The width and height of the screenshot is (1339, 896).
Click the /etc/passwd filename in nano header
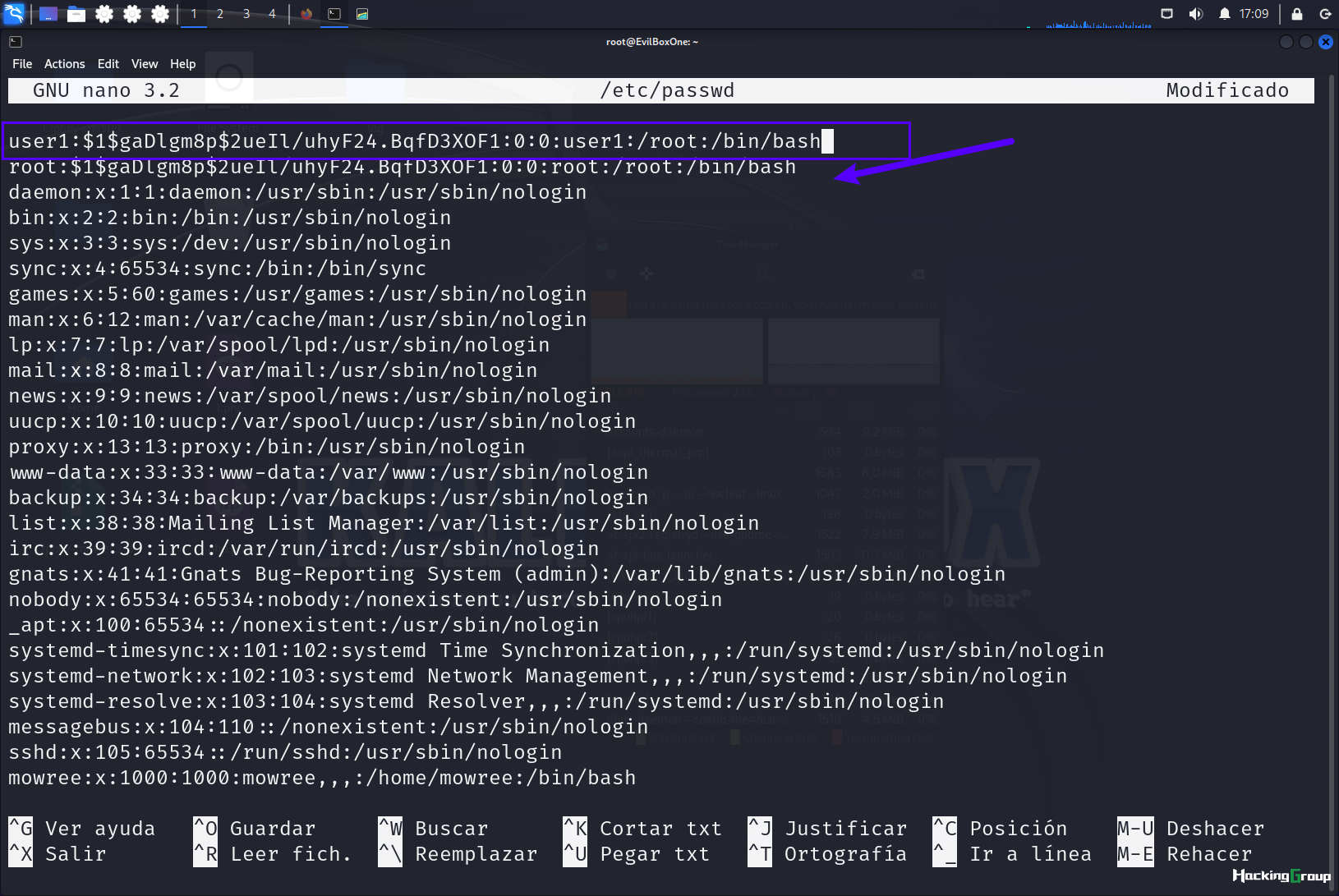(667, 90)
